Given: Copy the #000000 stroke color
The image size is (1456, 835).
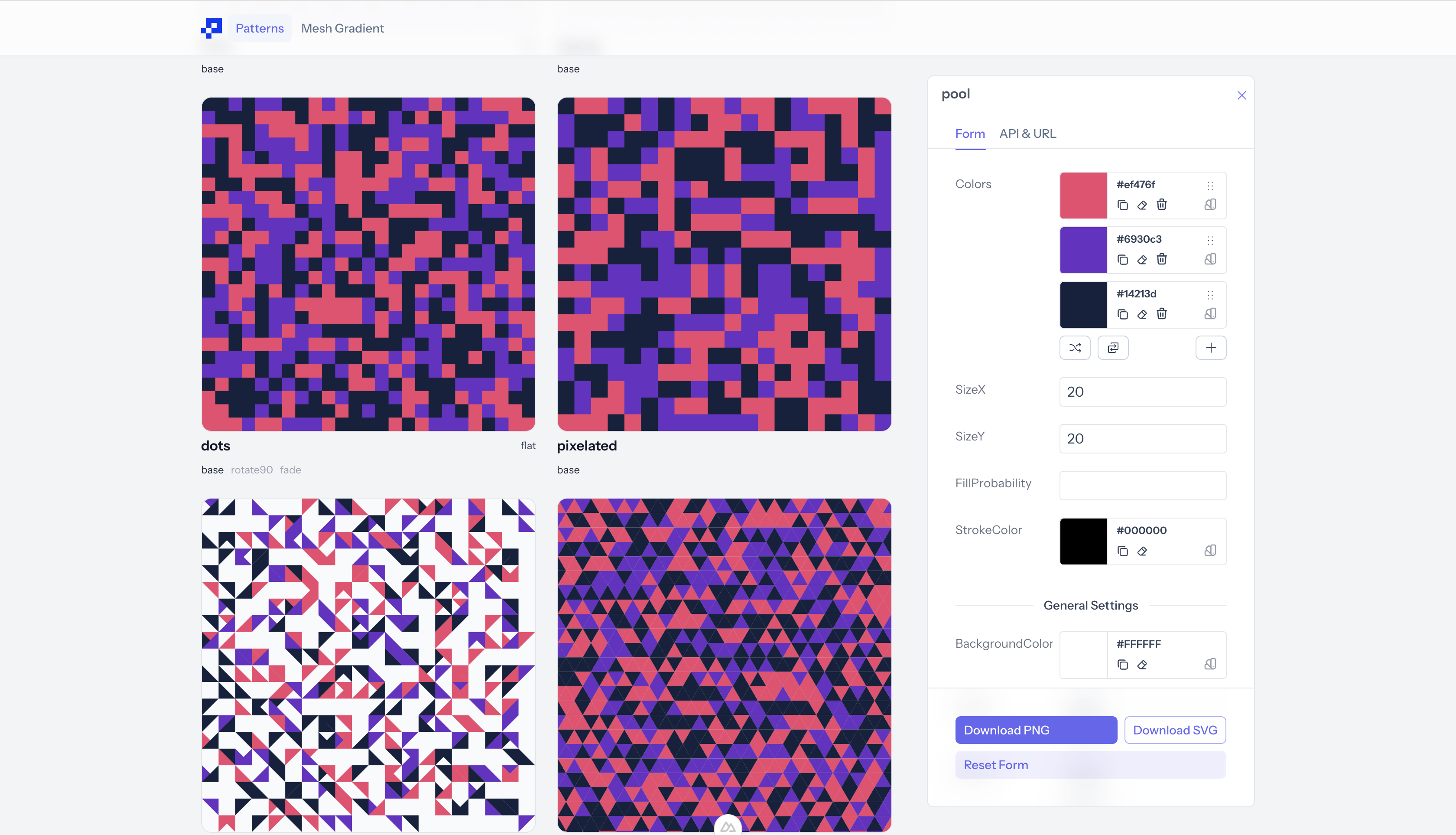Looking at the screenshot, I should [x=1122, y=551].
